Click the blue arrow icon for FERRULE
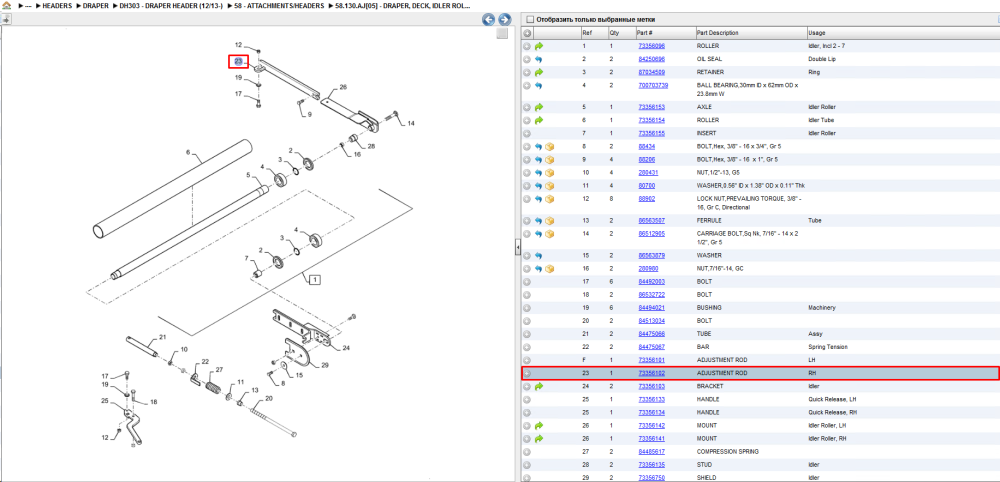Viewport: 1000px width, 482px height. 539,221
